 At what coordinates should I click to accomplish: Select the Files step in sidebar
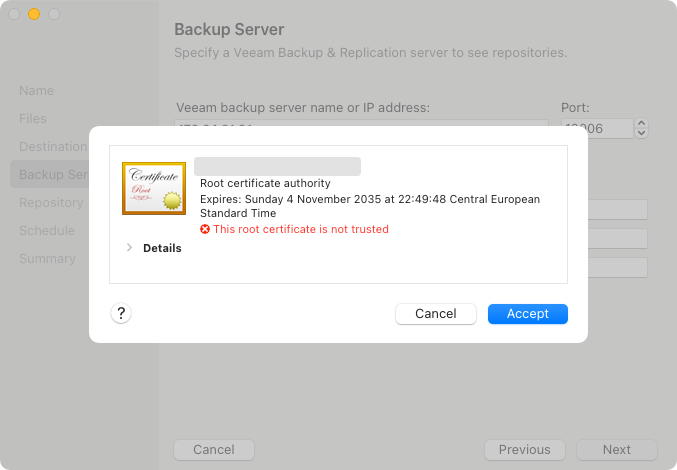pos(33,119)
